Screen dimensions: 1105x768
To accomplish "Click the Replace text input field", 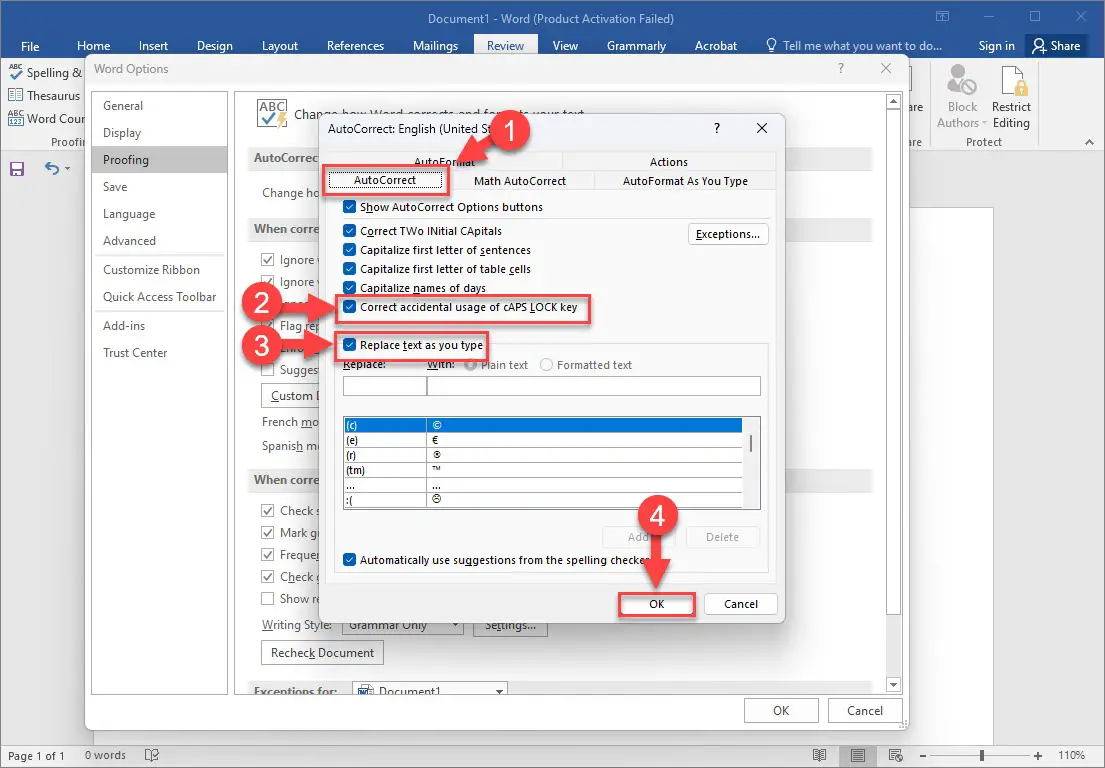I will point(385,386).
